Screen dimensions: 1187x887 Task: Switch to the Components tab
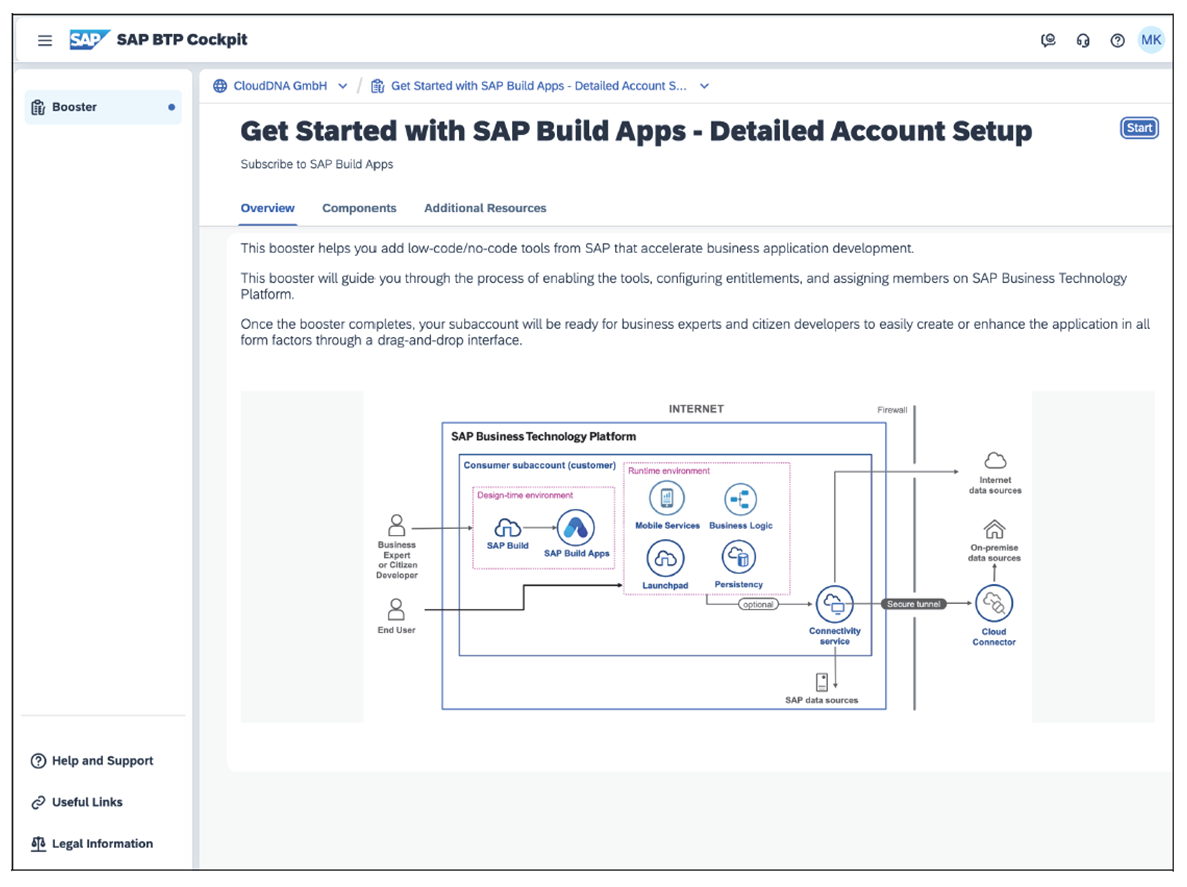(x=359, y=208)
